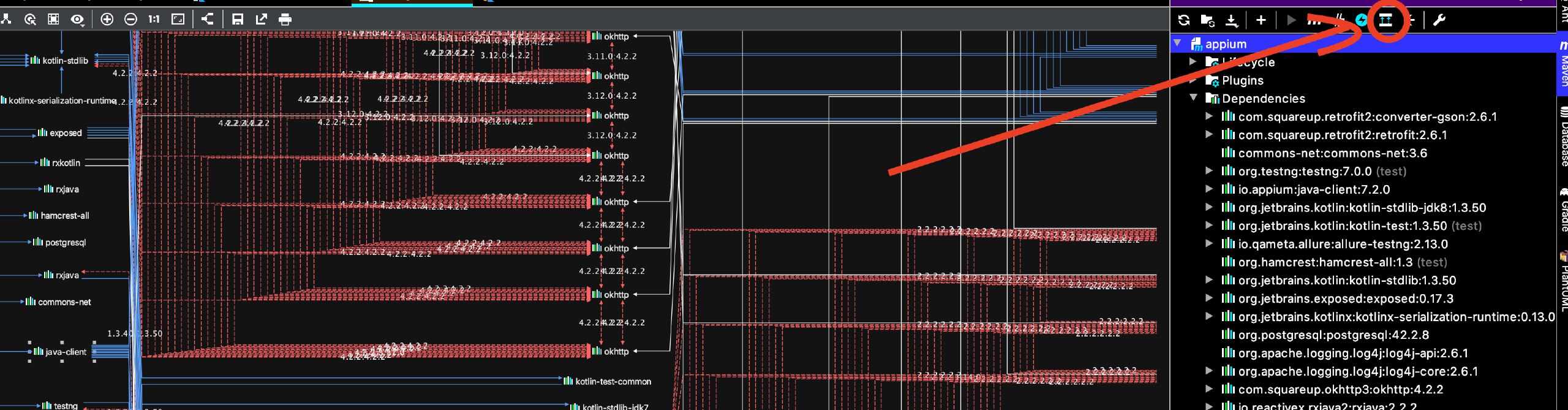The width and height of the screenshot is (1568, 410).
Task: Click the Show Dependencies icon in Maven toolbar
Action: (x=1385, y=20)
